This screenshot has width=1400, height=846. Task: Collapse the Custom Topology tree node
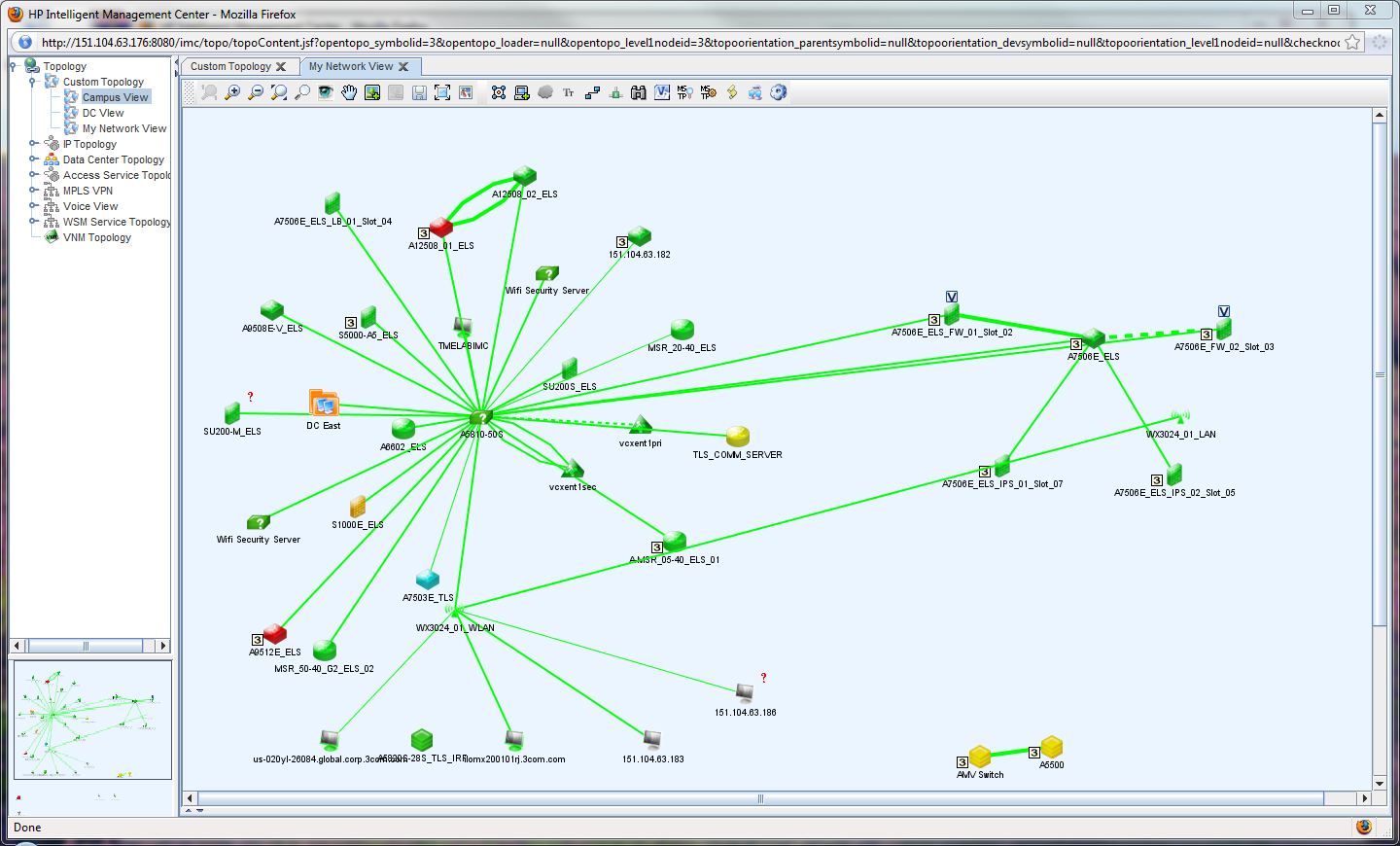pos(32,82)
